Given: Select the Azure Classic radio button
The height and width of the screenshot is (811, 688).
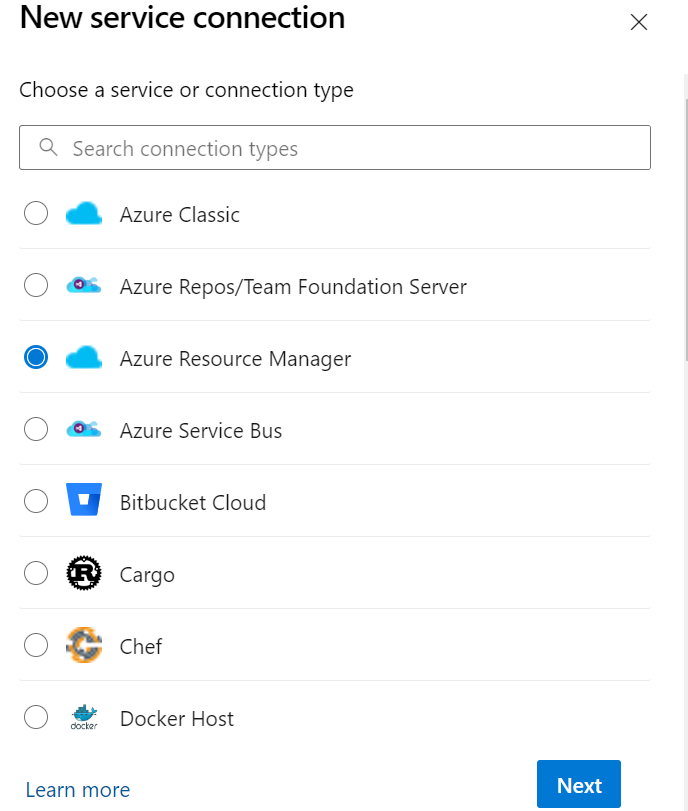Looking at the screenshot, I should pyautogui.click(x=36, y=213).
